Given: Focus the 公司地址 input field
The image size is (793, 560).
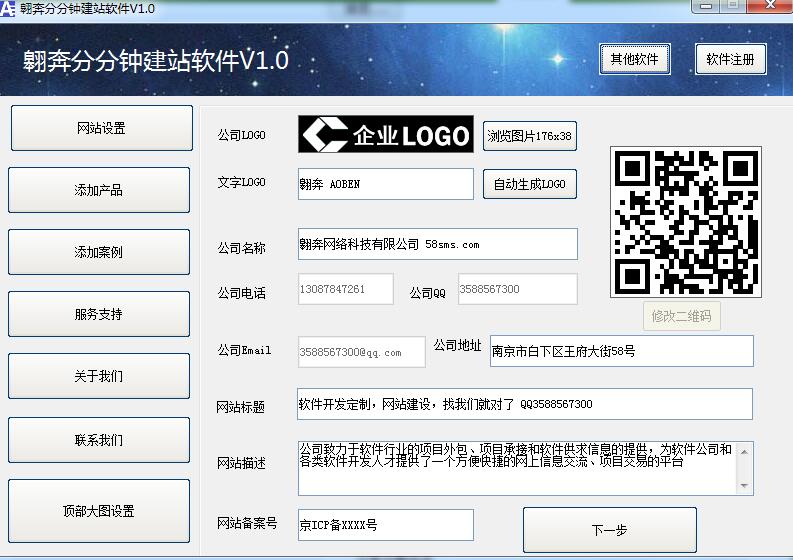Looking at the screenshot, I should click(x=622, y=351).
